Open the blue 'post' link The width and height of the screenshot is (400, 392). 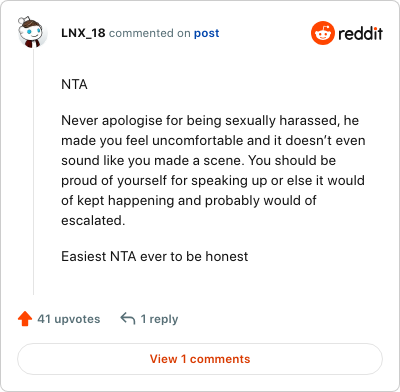(x=207, y=33)
